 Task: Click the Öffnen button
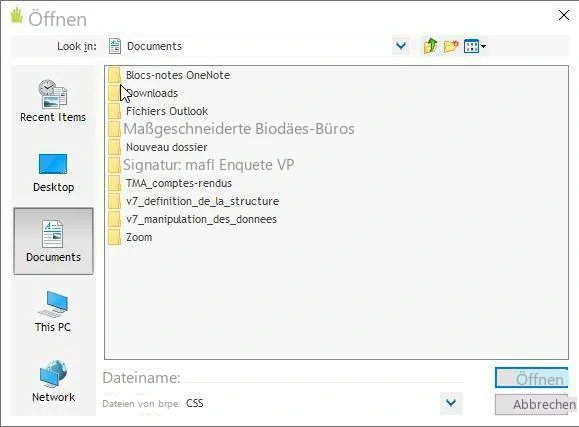coord(531,378)
